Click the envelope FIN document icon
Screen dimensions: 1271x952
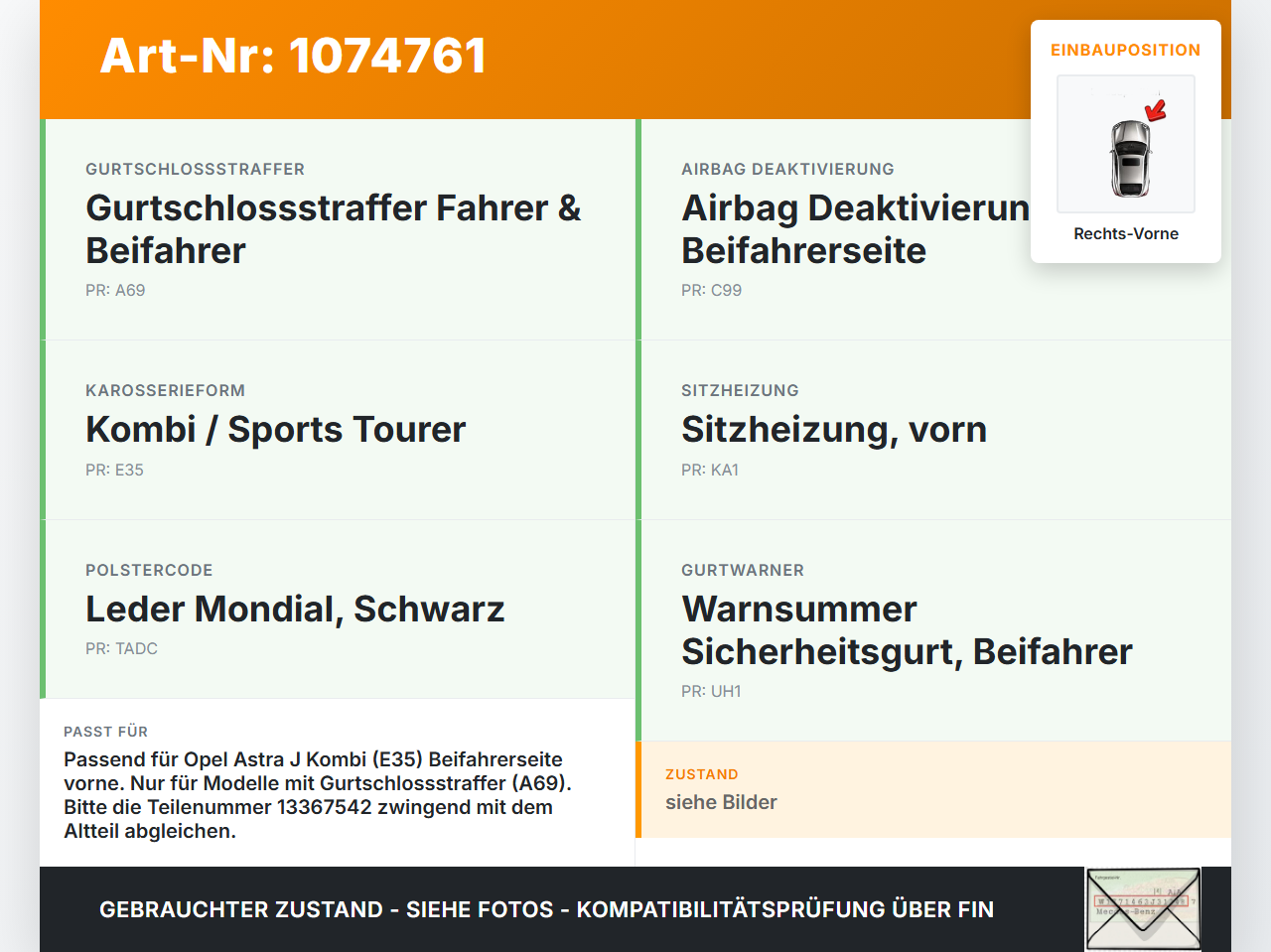pyautogui.click(x=1143, y=909)
